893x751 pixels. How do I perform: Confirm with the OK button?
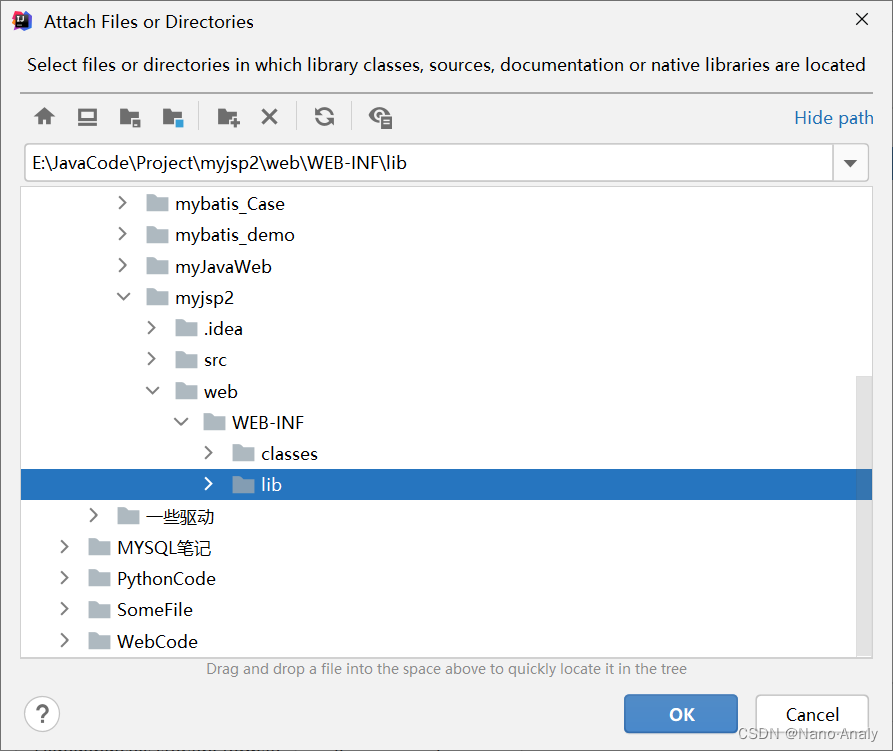[681, 714]
